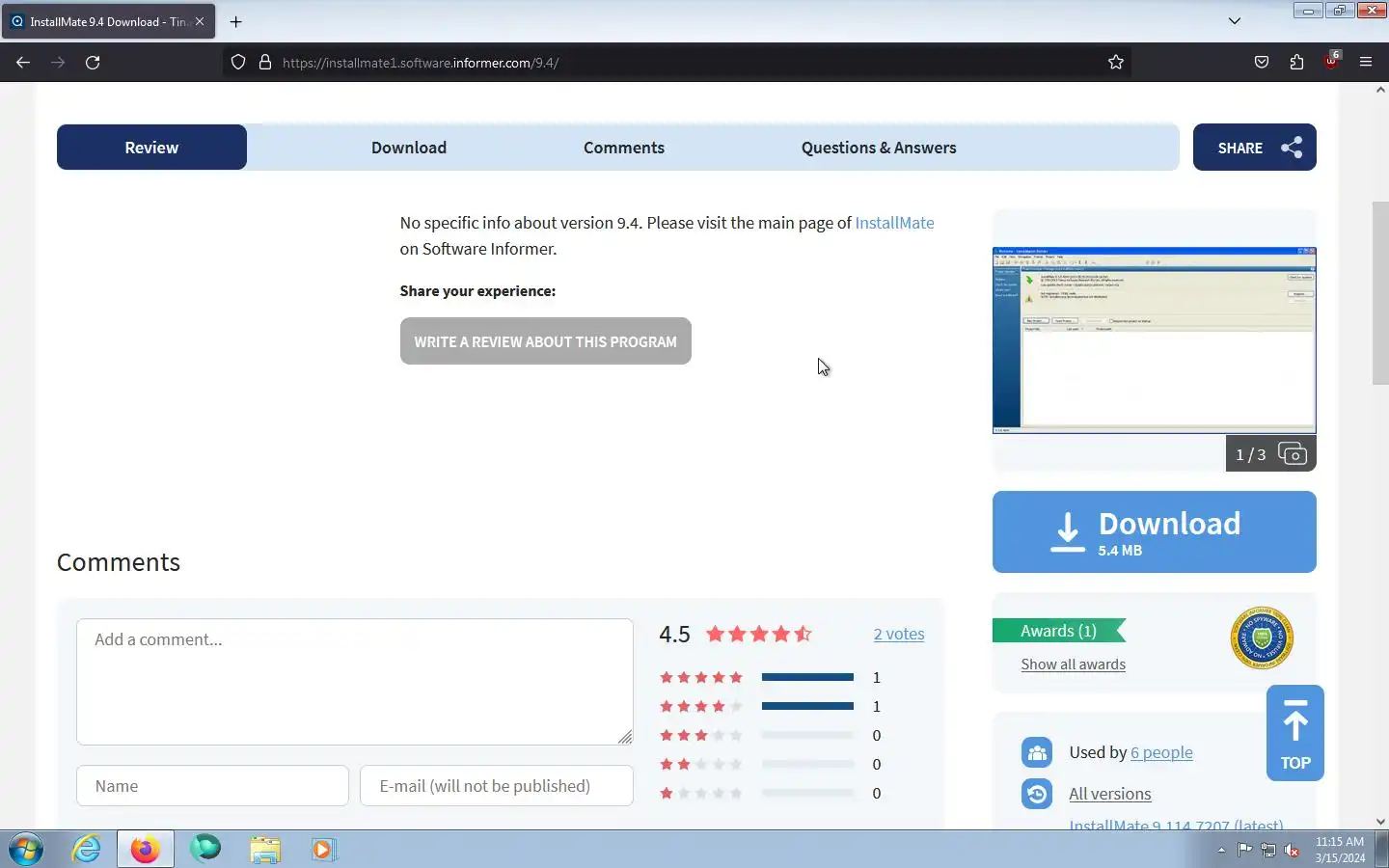Click the 4.5 overall star rating

pos(759,634)
